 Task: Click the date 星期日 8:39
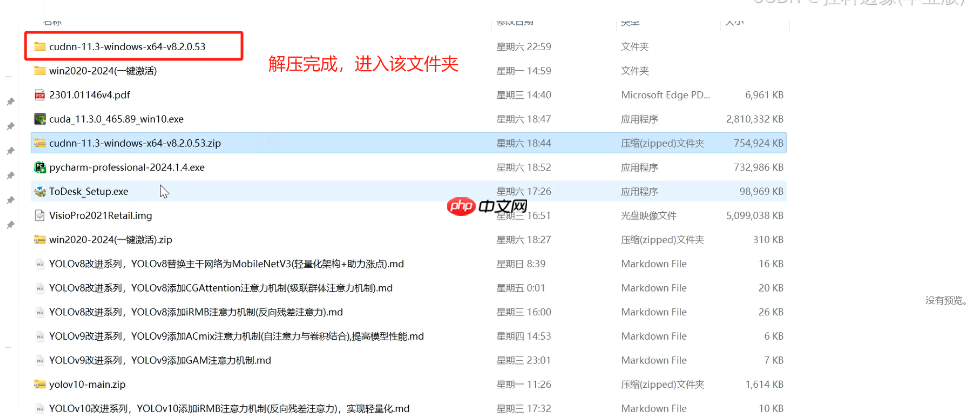tap(521, 264)
